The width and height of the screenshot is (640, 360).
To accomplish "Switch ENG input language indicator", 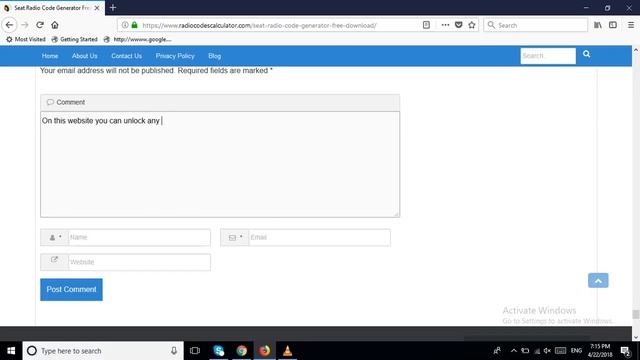I will [x=576, y=351].
